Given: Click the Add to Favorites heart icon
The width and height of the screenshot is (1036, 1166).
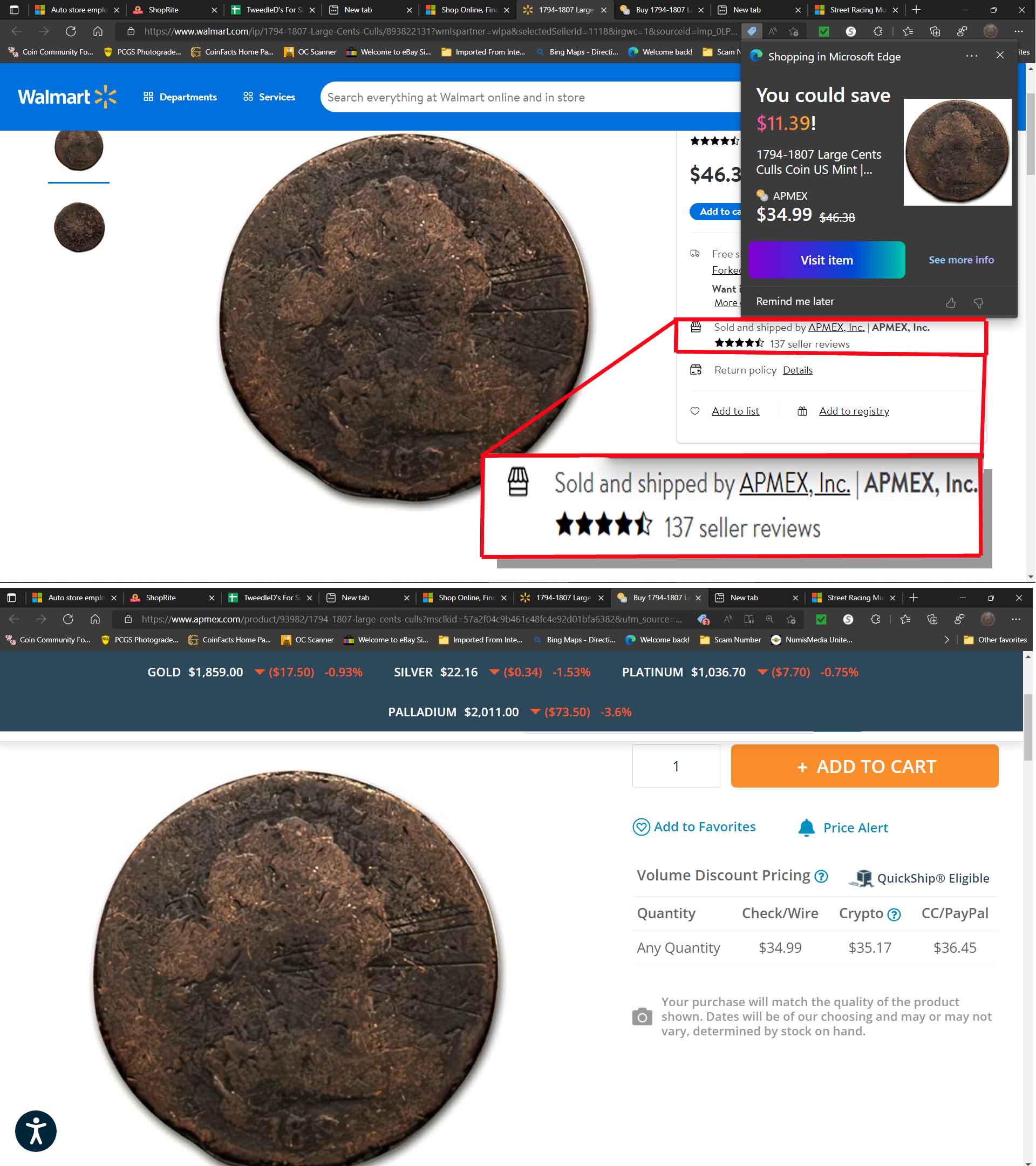Looking at the screenshot, I should 642,827.
